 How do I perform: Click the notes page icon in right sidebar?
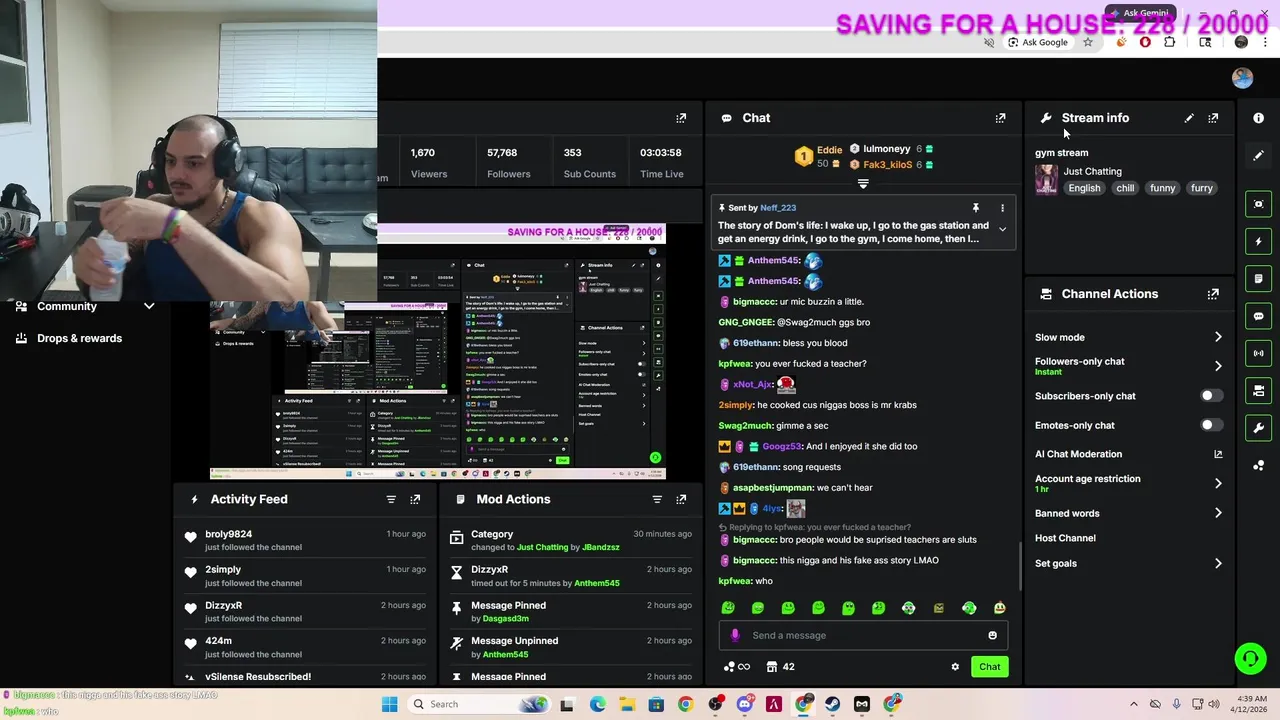click(1259, 278)
